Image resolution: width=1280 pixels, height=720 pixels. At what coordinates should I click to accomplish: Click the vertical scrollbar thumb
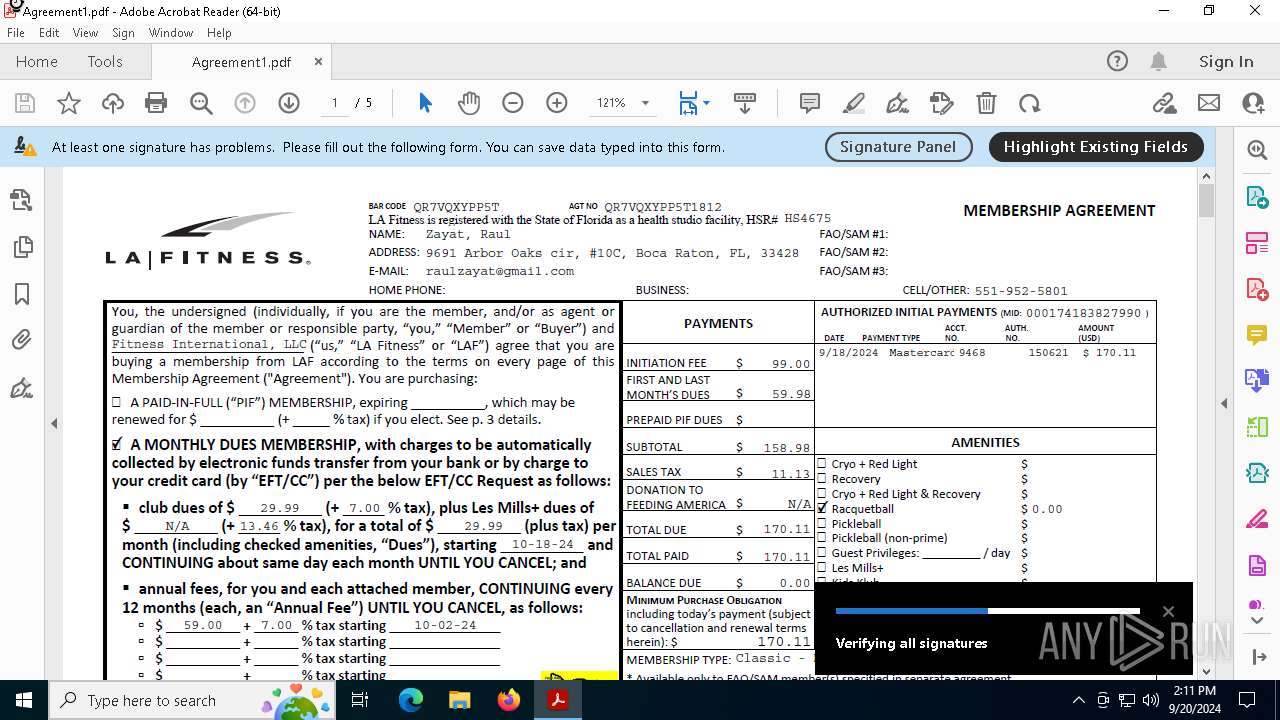point(1207,201)
